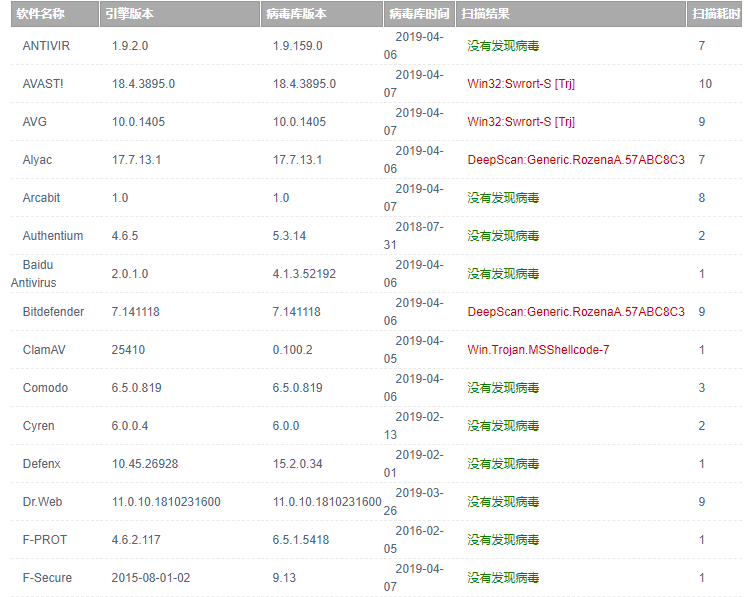Select the Defenx software name
Image resolution: width=748 pixels, height=597 pixels.
tap(42, 464)
